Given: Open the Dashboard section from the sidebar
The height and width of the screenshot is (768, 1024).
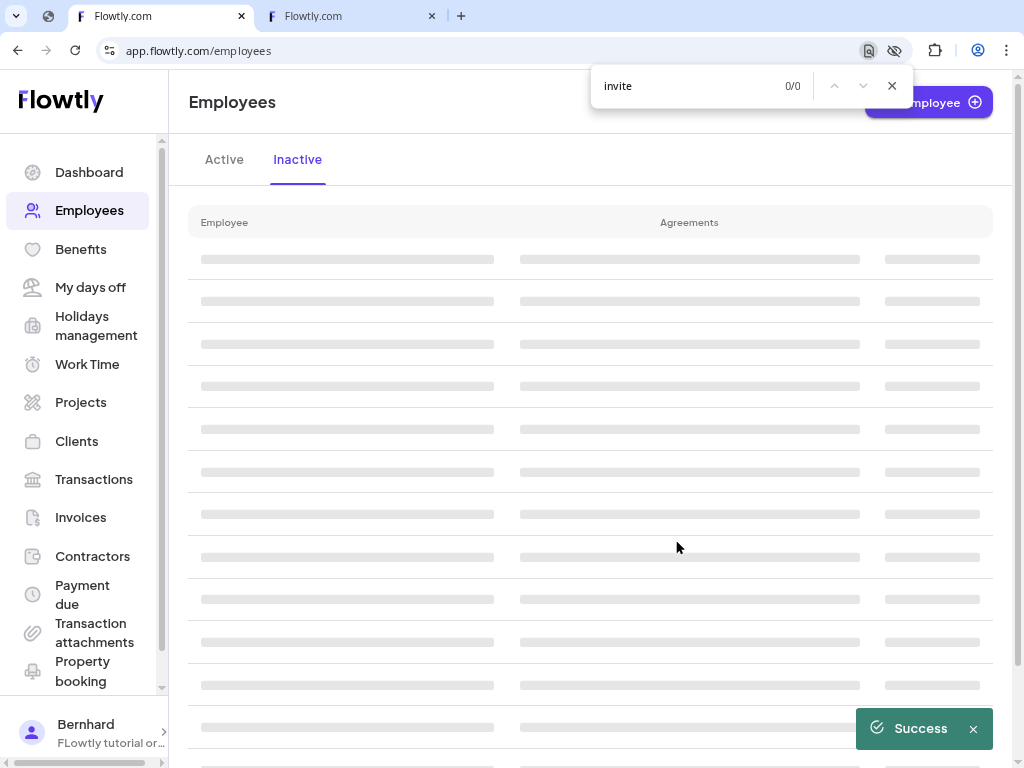Looking at the screenshot, I should [89, 172].
